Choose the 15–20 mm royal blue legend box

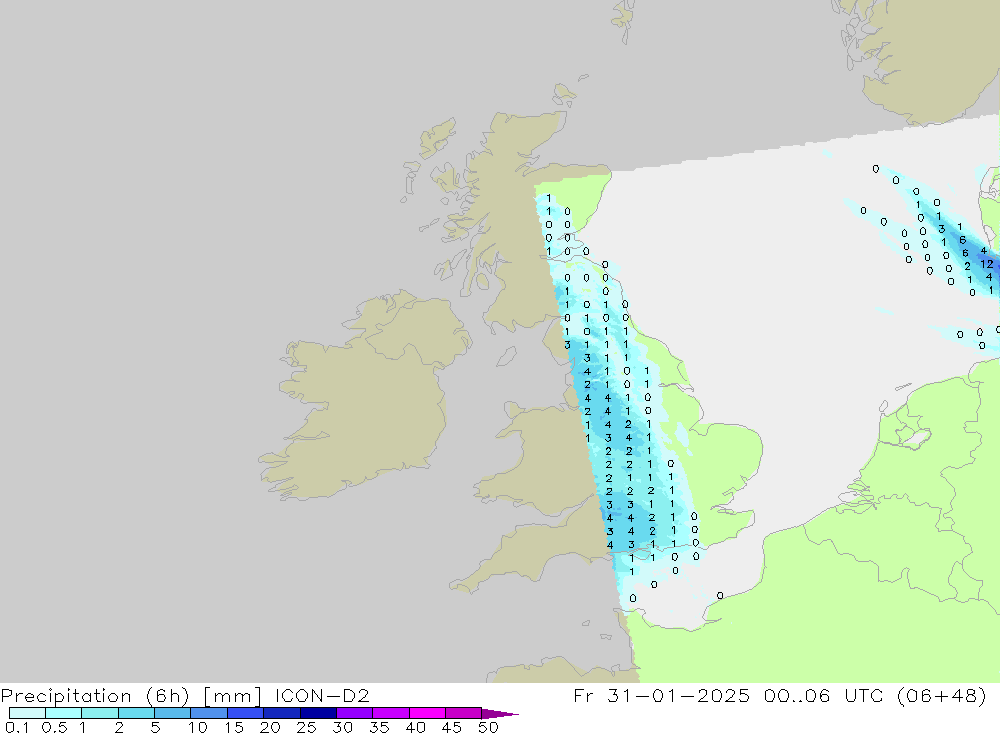click(246, 713)
